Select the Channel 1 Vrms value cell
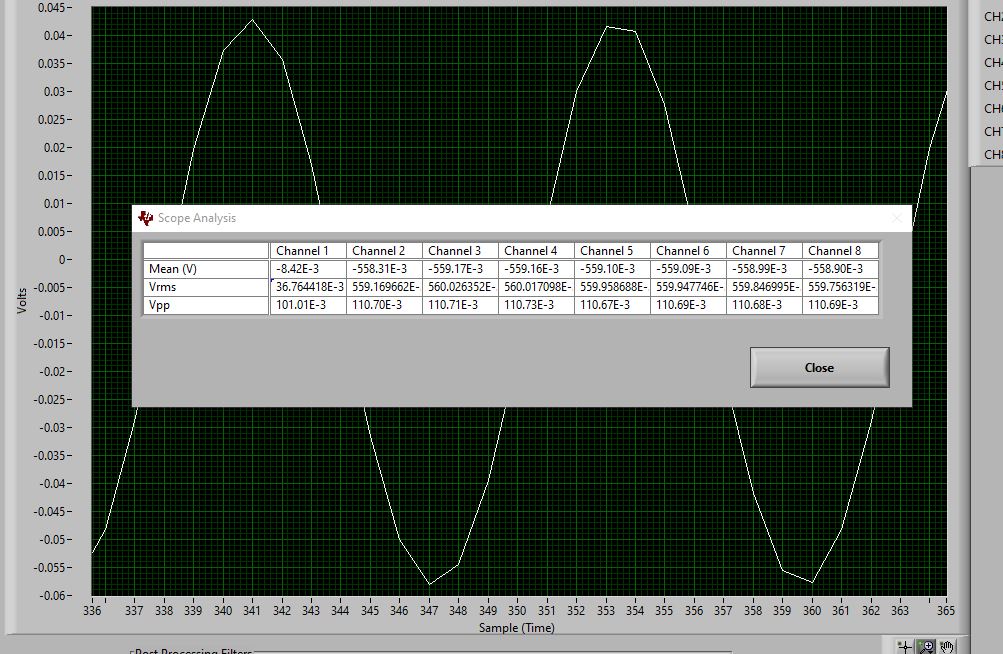This screenshot has height=654, width=1003. tap(308, 287)
